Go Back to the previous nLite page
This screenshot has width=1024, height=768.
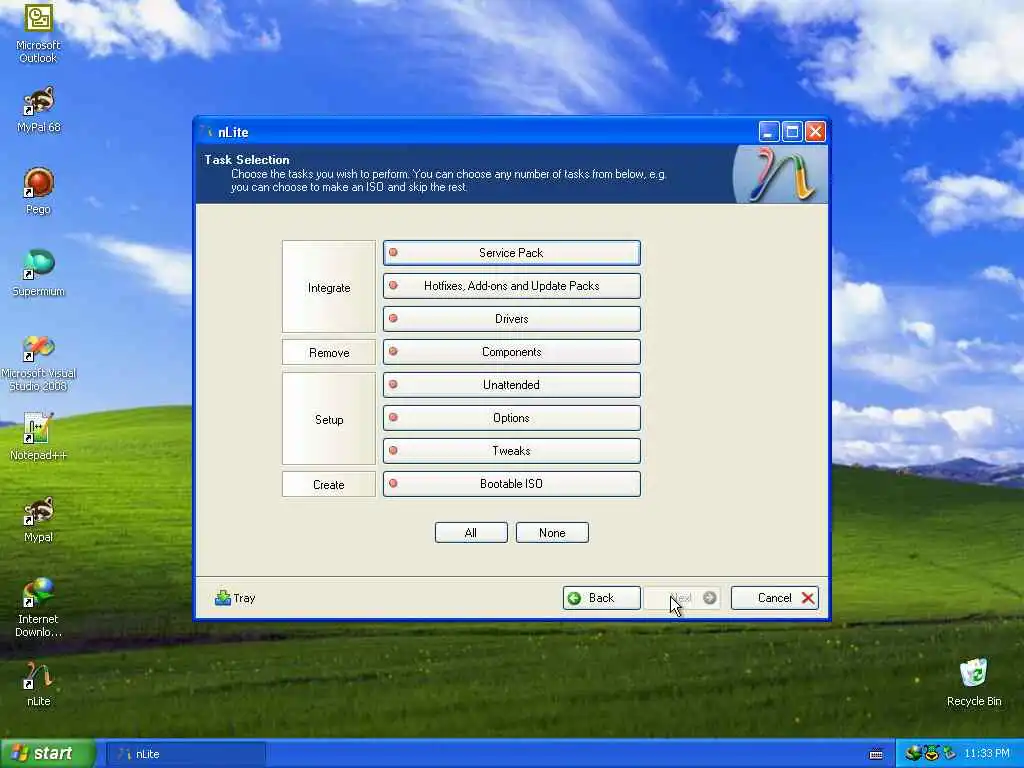(x=601, y=598)
